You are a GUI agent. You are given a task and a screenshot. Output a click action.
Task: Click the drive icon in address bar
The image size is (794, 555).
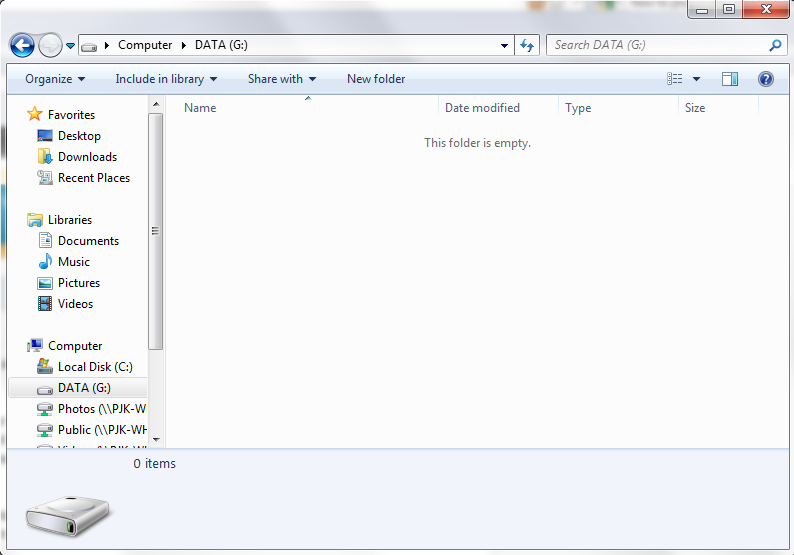point(89,47)
